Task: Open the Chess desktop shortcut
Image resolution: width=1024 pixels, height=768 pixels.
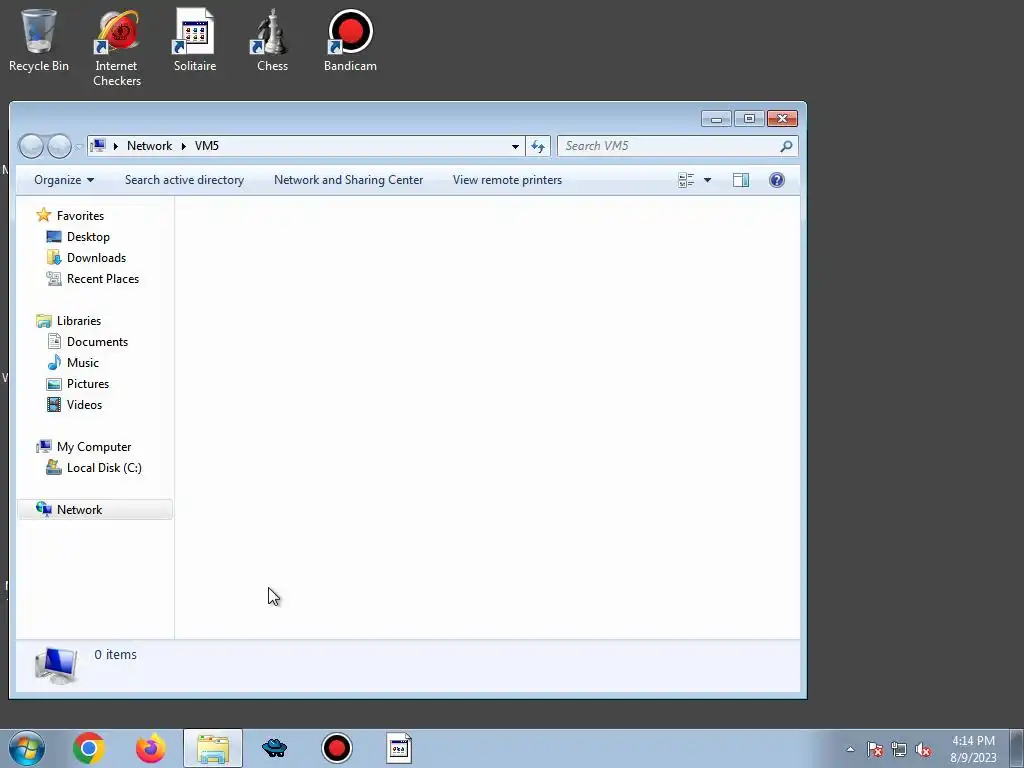Action: coord(272,40)
